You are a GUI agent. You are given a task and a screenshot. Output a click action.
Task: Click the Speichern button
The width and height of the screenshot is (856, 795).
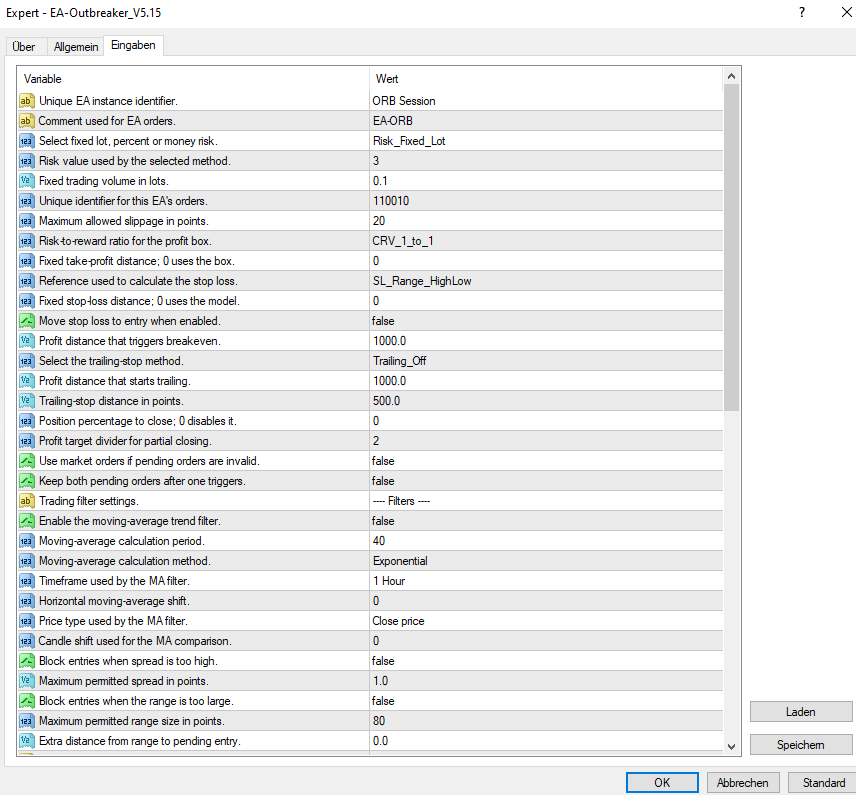[x=801, y=745]
